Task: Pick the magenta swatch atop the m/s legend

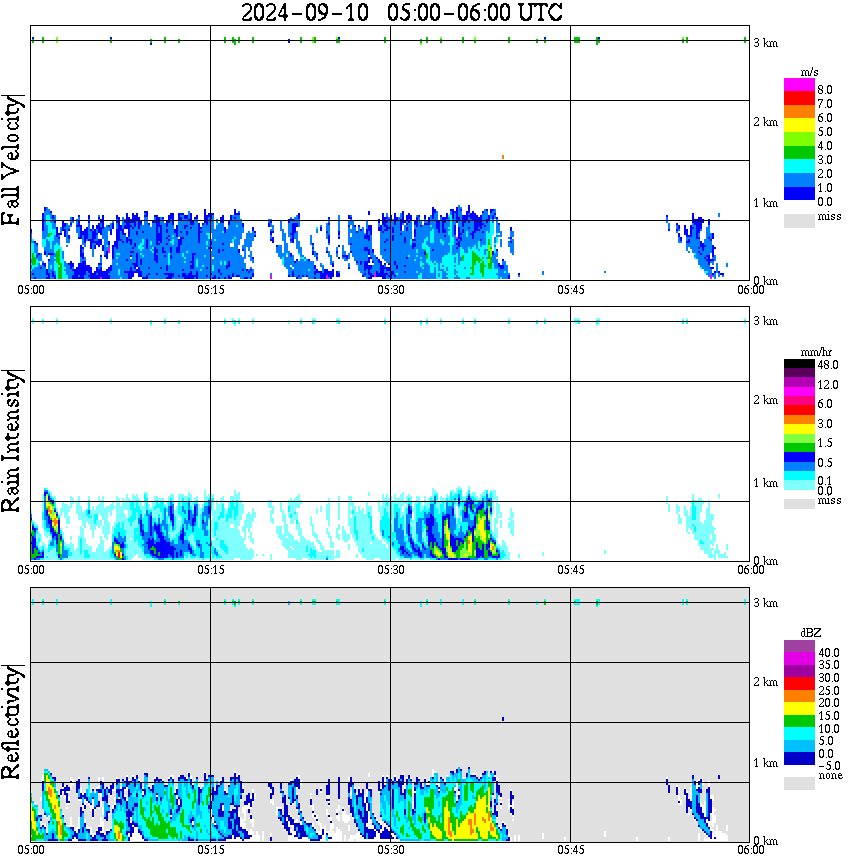Action: click(x=799, y=85)
